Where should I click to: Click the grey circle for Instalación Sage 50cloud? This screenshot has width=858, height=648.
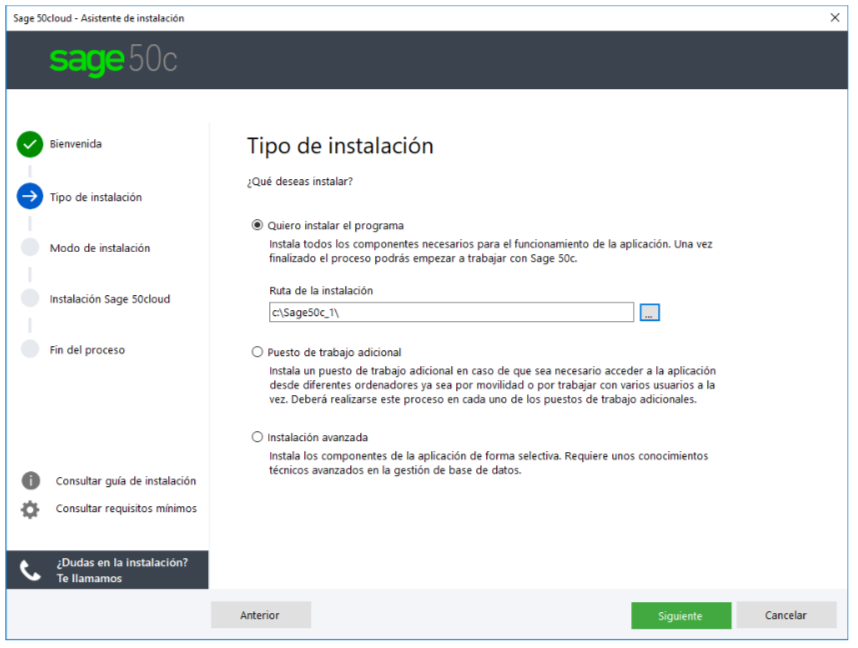click(30, 298)
